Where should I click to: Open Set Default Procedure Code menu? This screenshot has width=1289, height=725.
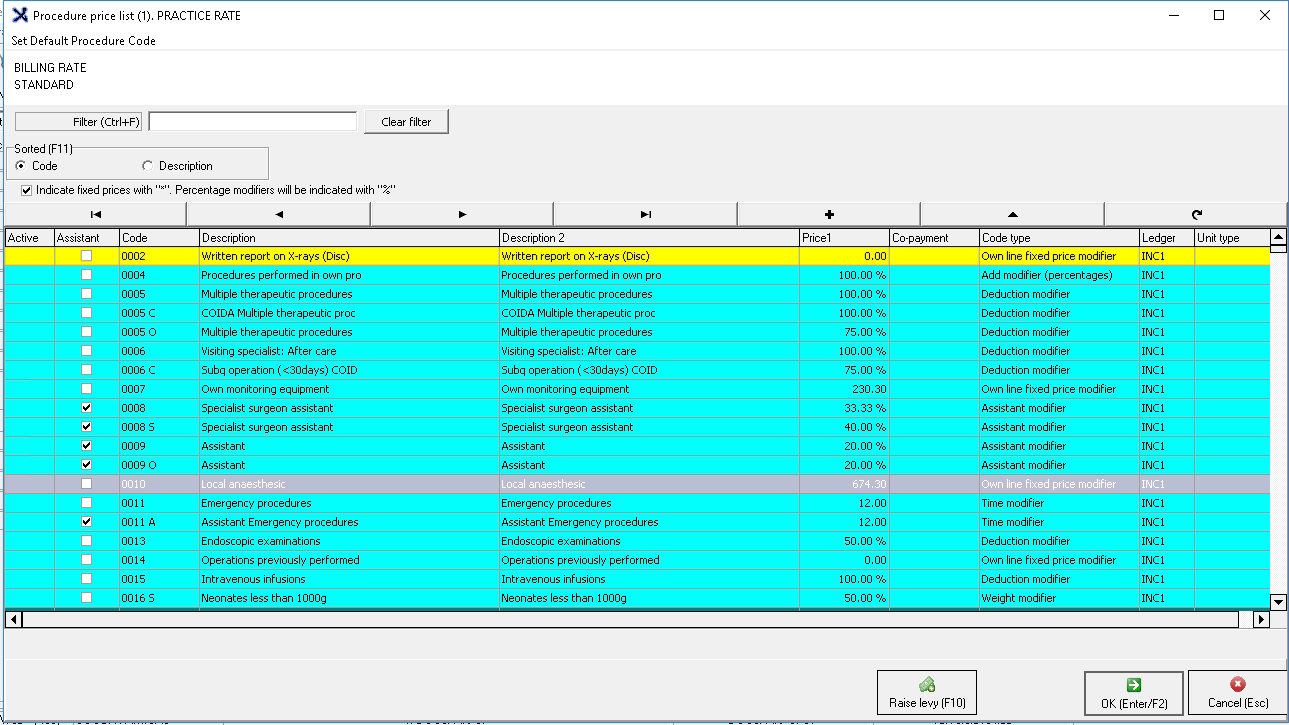[84, 41]
